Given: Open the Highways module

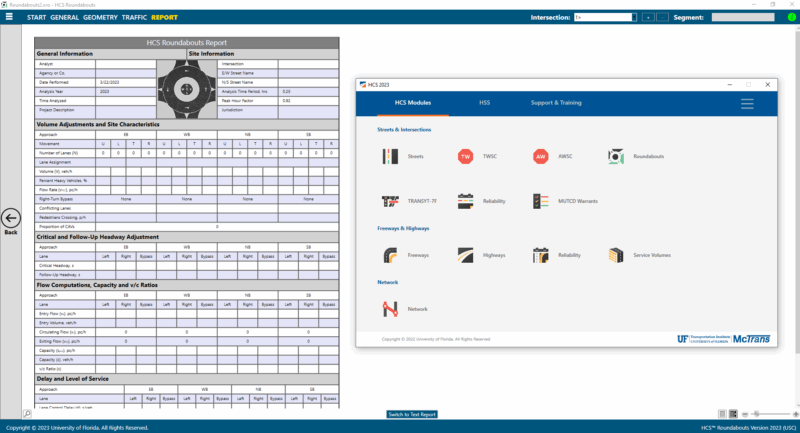Looking at the screenshot, I should pyautogui.click(x=465, y=255).
